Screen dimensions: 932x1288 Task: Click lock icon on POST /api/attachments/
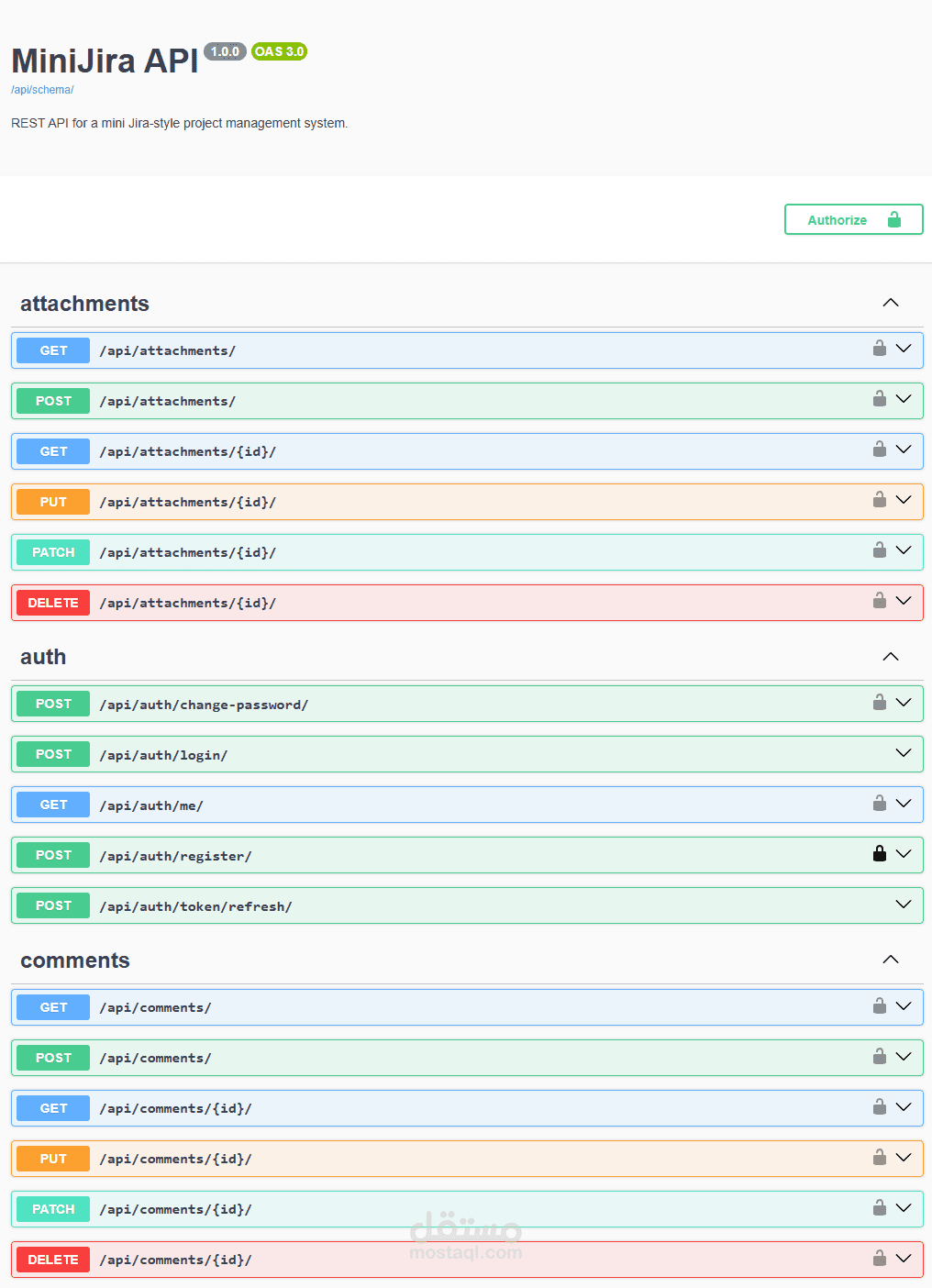tap(880, 399)
